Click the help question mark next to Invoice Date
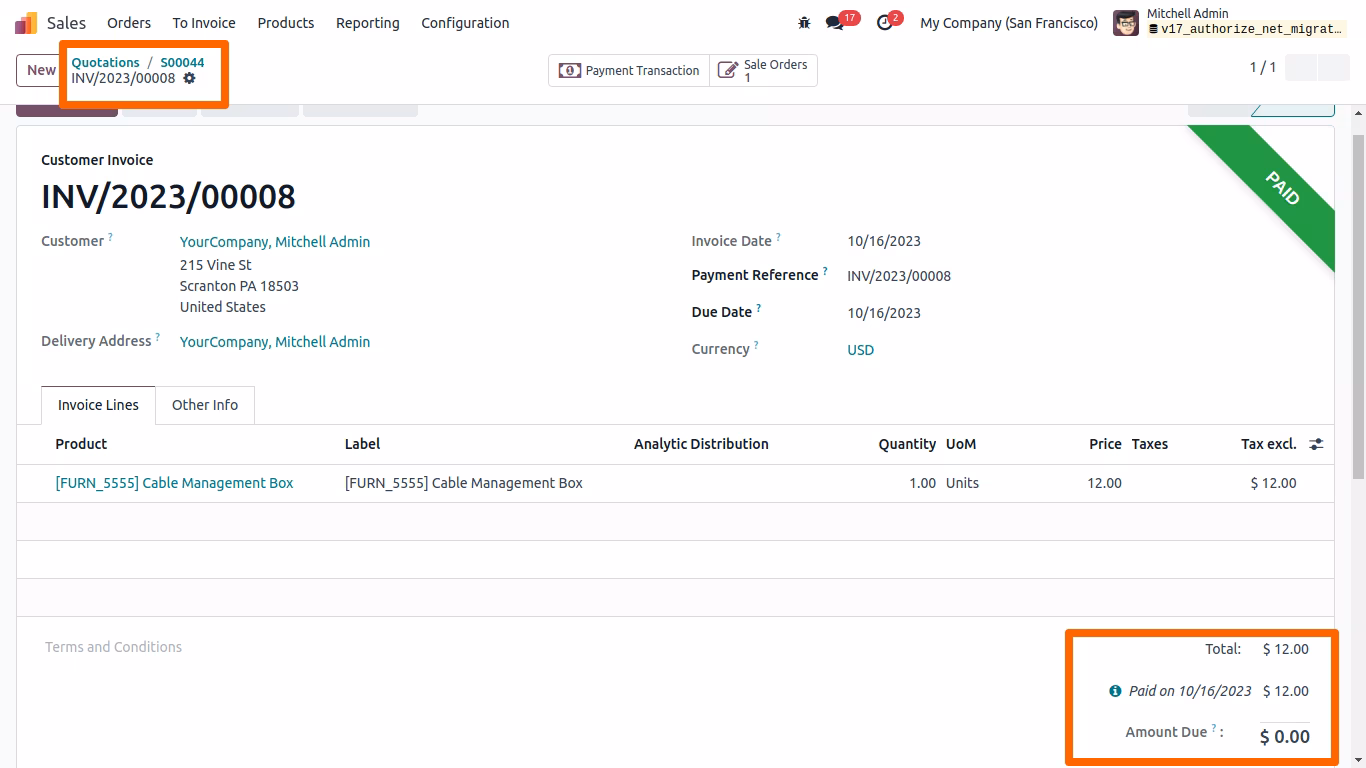 click(779, 237)
